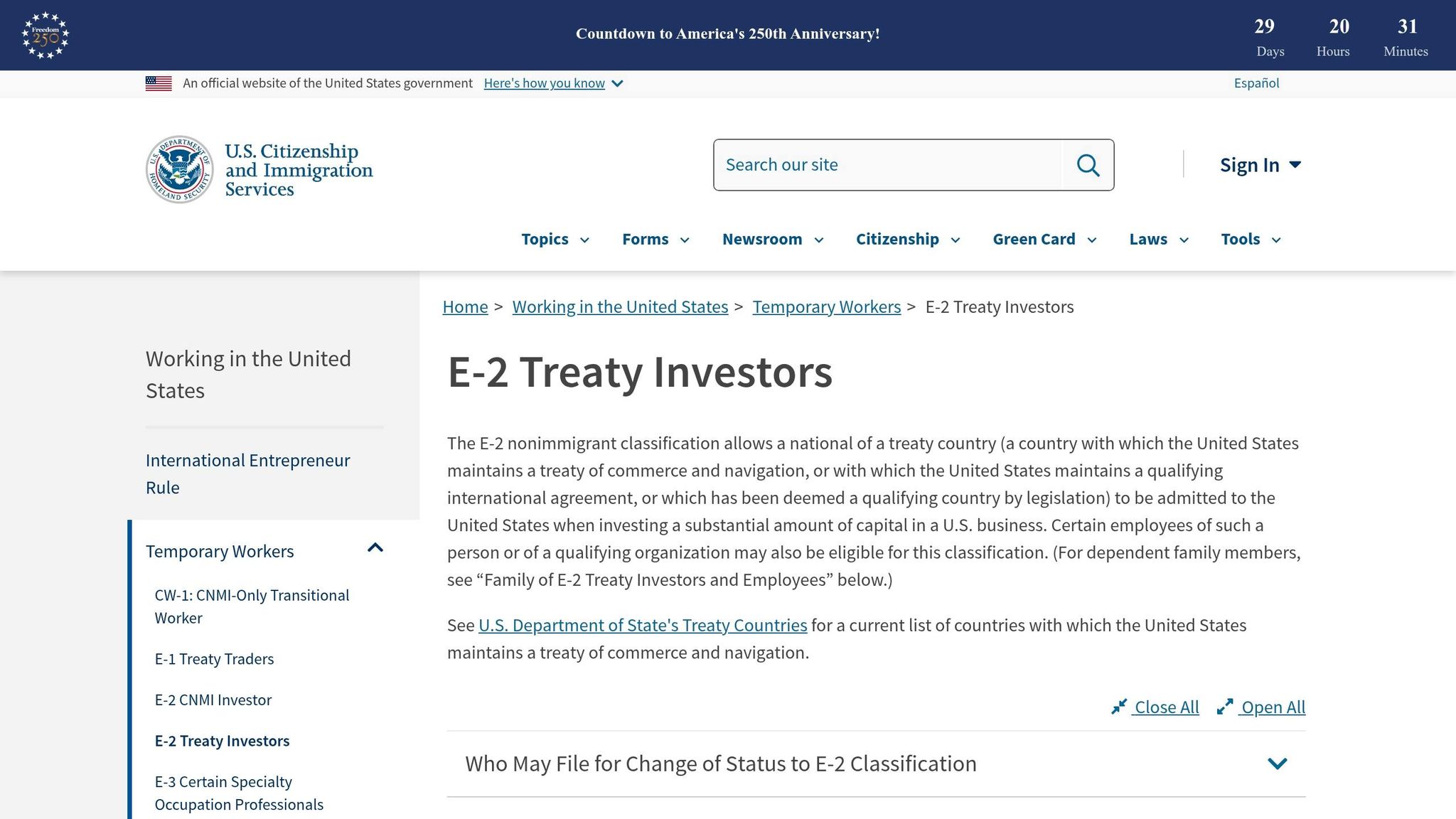Click Temporary Workers sidebar heading text
The height and width of the screenshot is (819, 1456).
(220, 551)
